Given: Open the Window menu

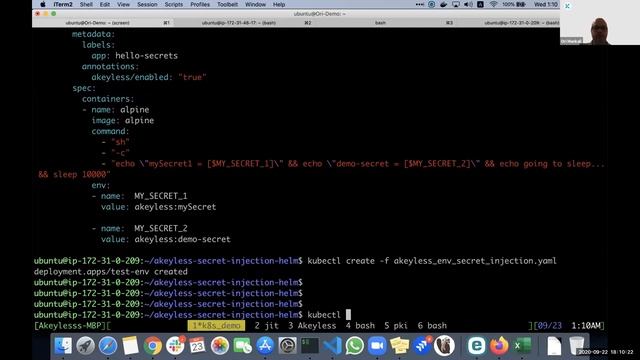Looking at the screenshot, I should 256,4.
